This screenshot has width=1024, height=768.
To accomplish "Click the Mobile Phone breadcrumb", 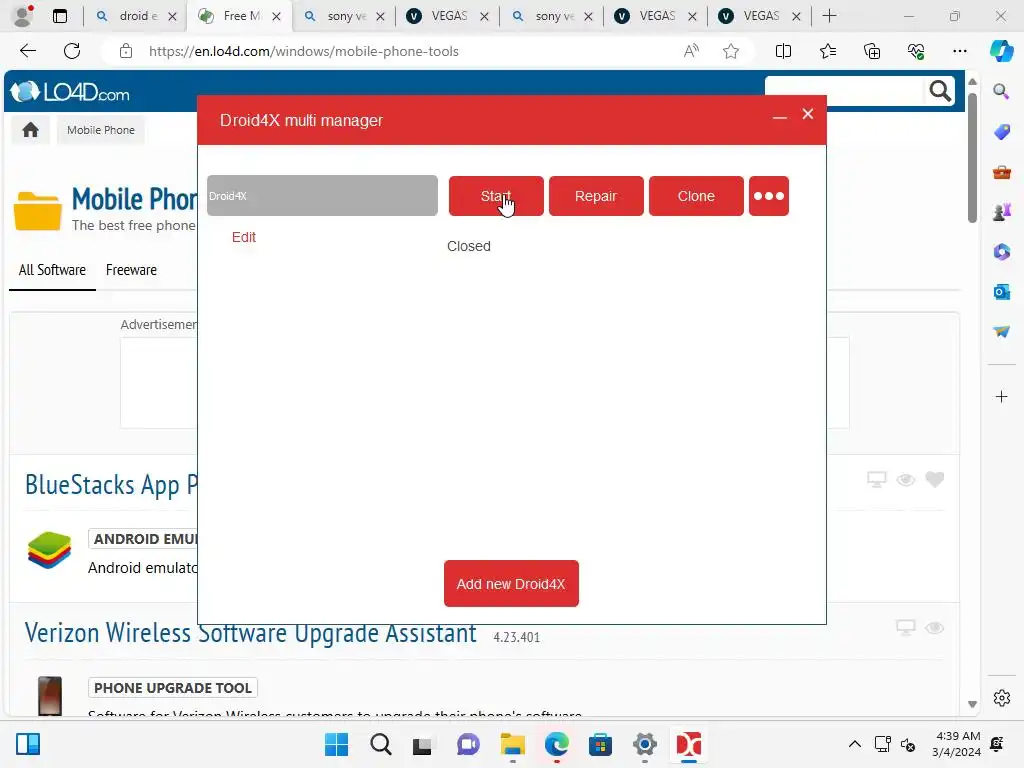I will click(101, 130).
